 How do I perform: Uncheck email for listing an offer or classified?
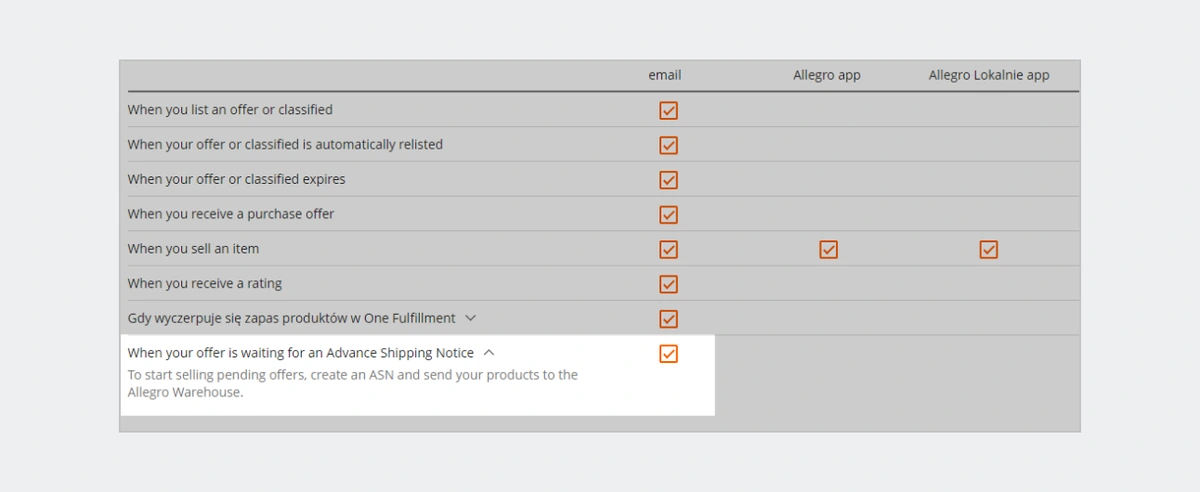[669, 110]
